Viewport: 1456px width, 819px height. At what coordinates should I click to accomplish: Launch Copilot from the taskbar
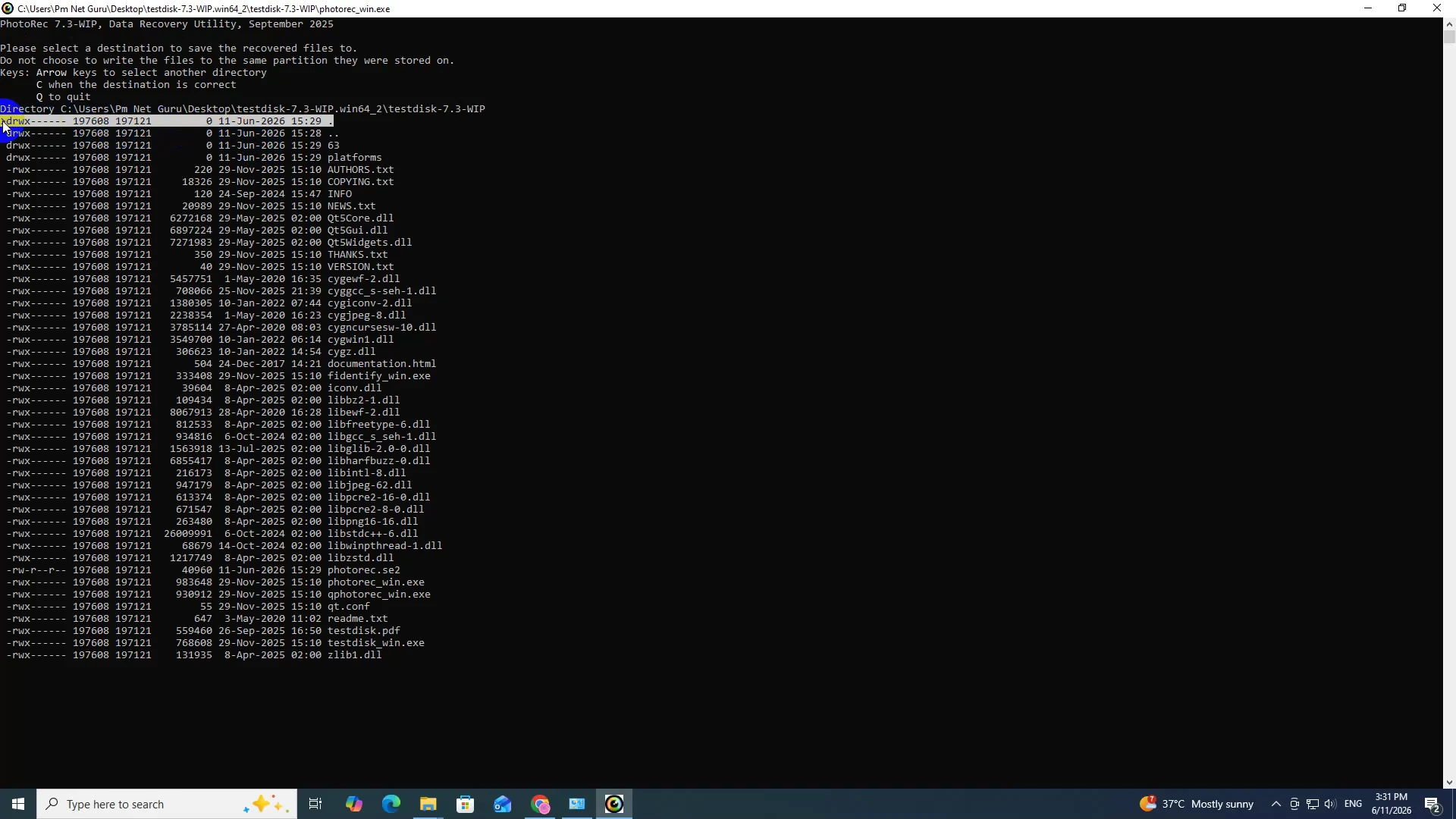pyautogui.click(x=353, y=804)
